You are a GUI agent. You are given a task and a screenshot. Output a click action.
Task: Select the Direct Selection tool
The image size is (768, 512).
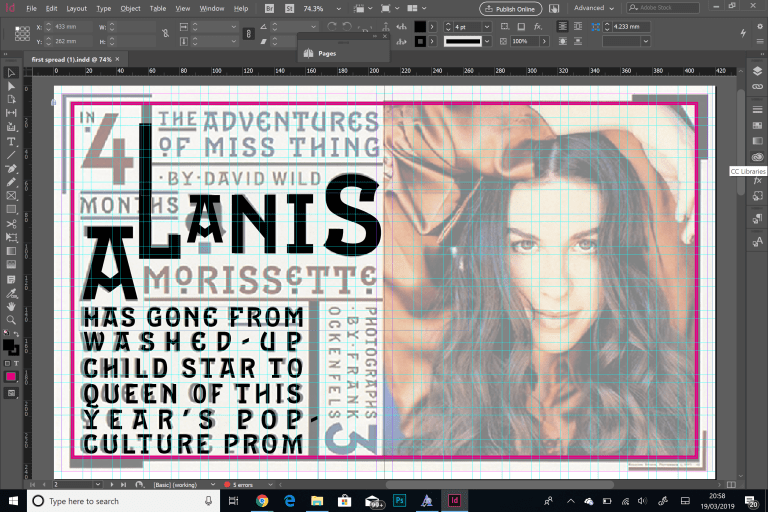[x=11, y=87]
